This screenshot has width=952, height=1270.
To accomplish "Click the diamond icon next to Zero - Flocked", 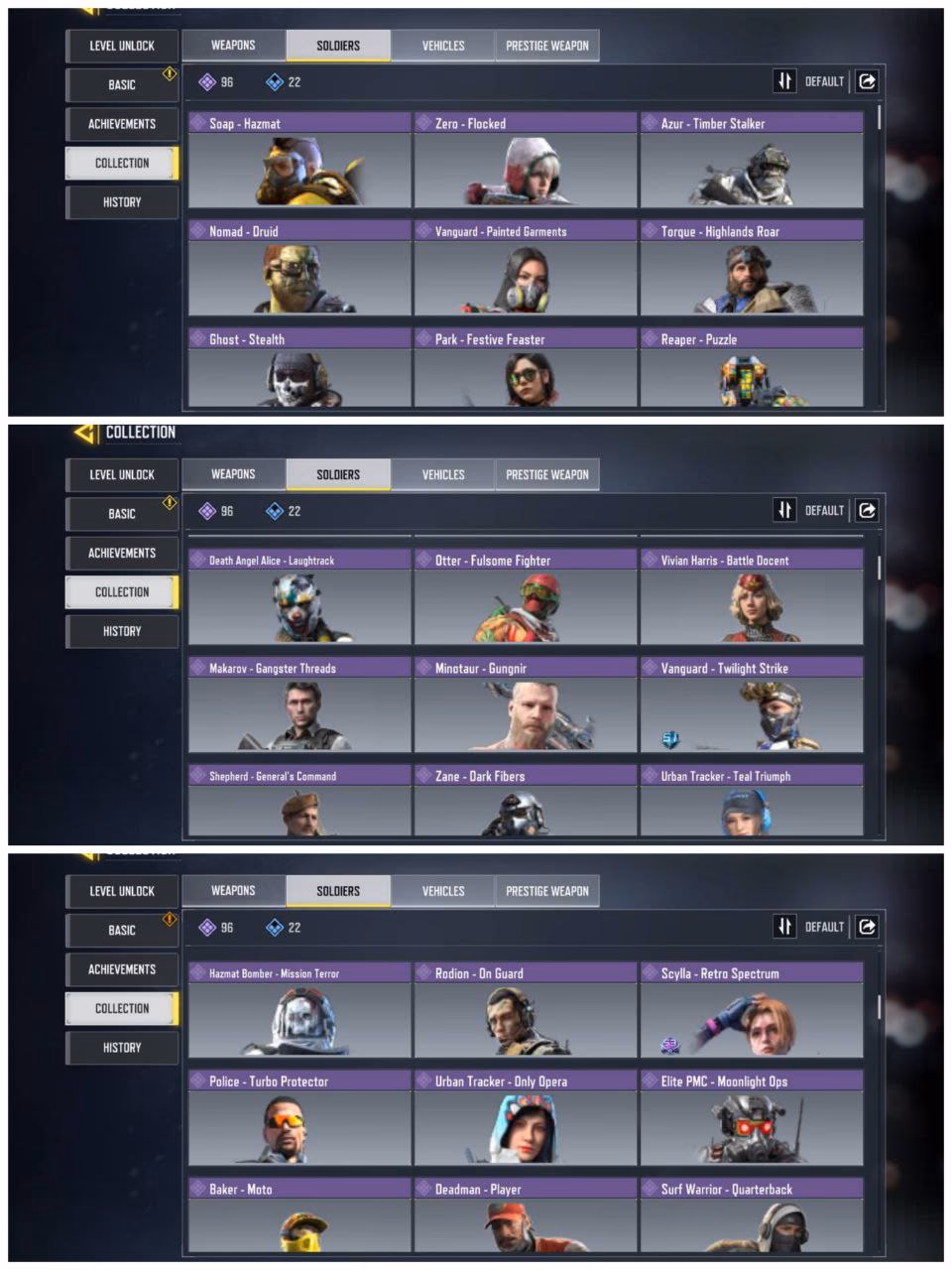I will click(424, 123).
